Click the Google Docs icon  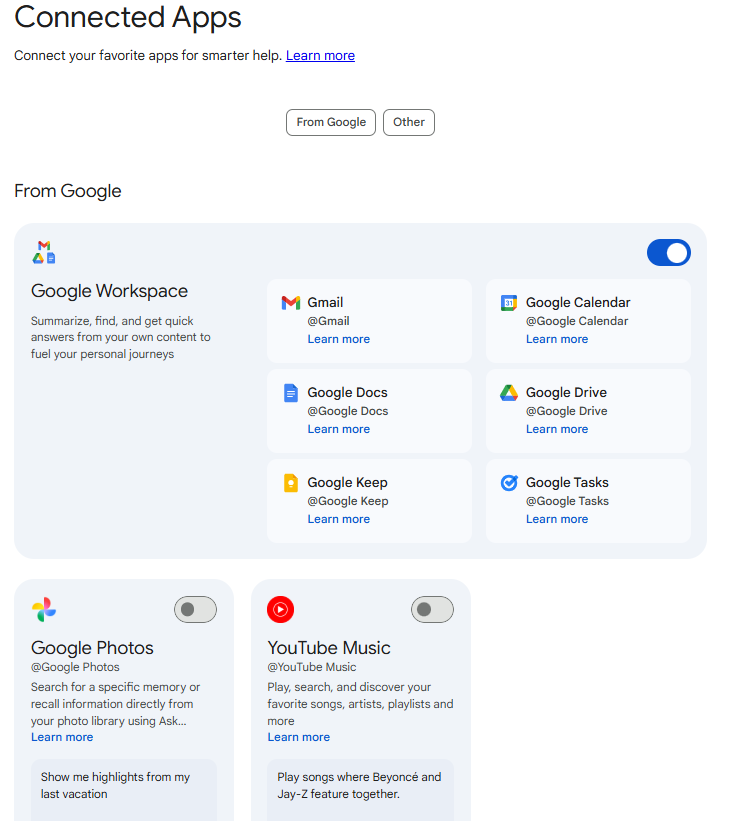291,393
